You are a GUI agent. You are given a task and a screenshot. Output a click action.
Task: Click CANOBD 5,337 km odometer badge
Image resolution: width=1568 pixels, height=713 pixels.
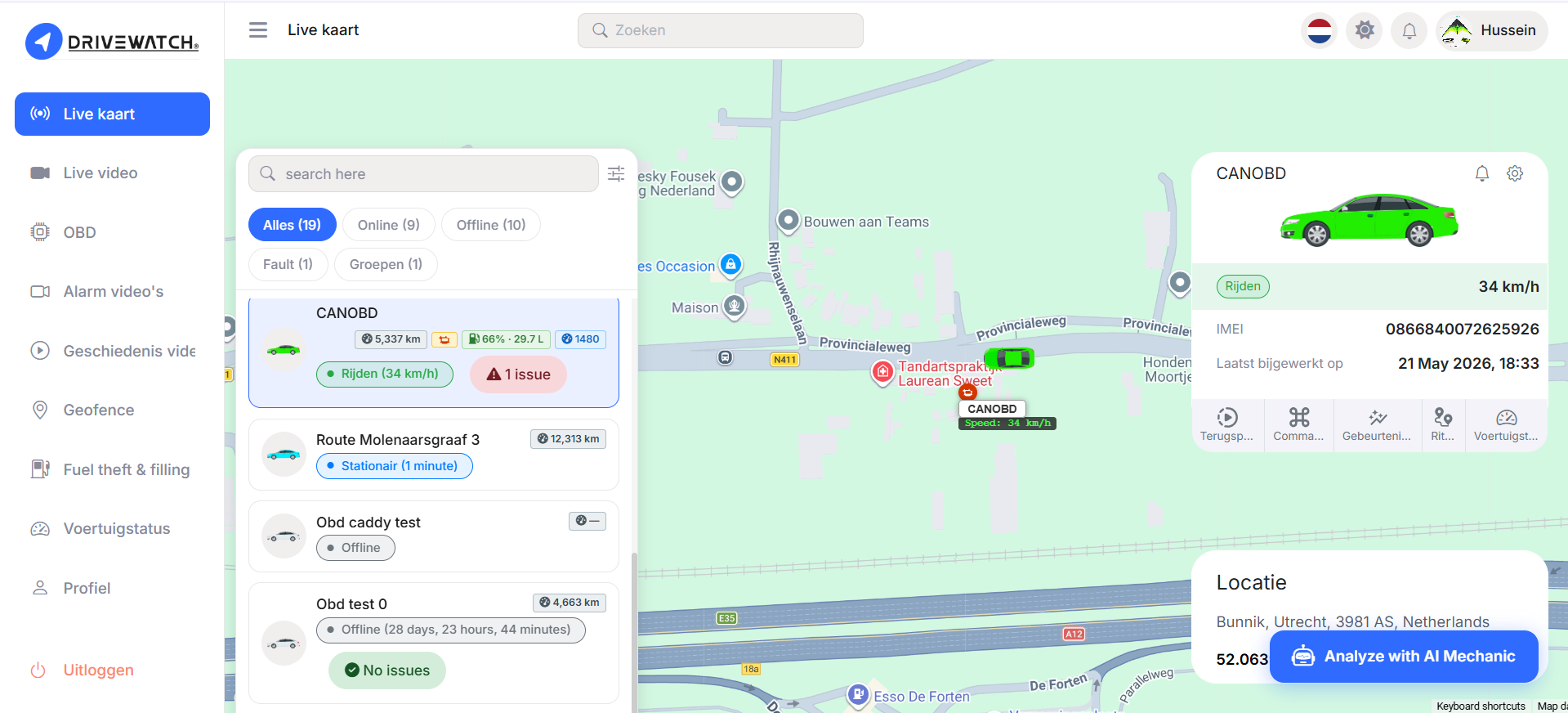[x=391, y=339]
